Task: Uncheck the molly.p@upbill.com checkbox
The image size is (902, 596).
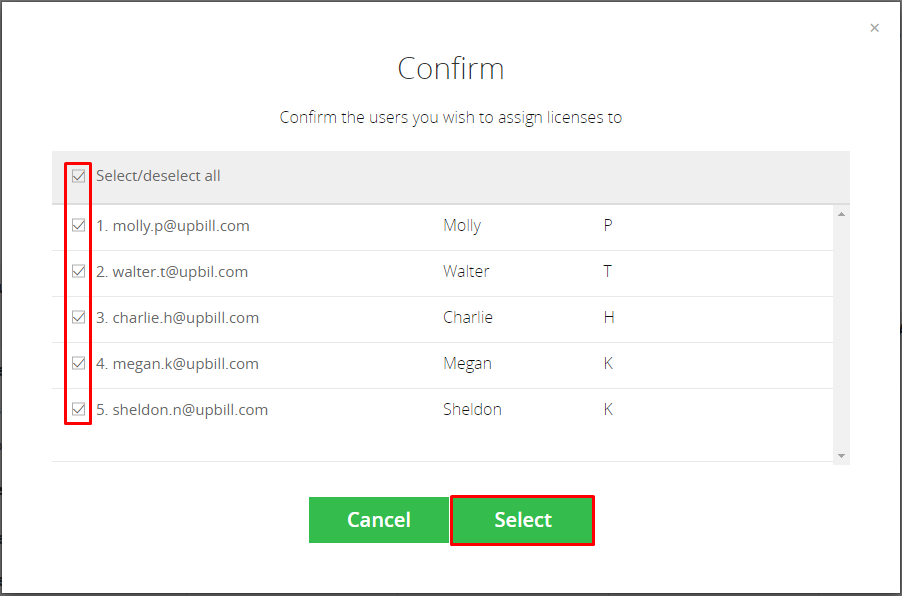Action: [79, 226]
